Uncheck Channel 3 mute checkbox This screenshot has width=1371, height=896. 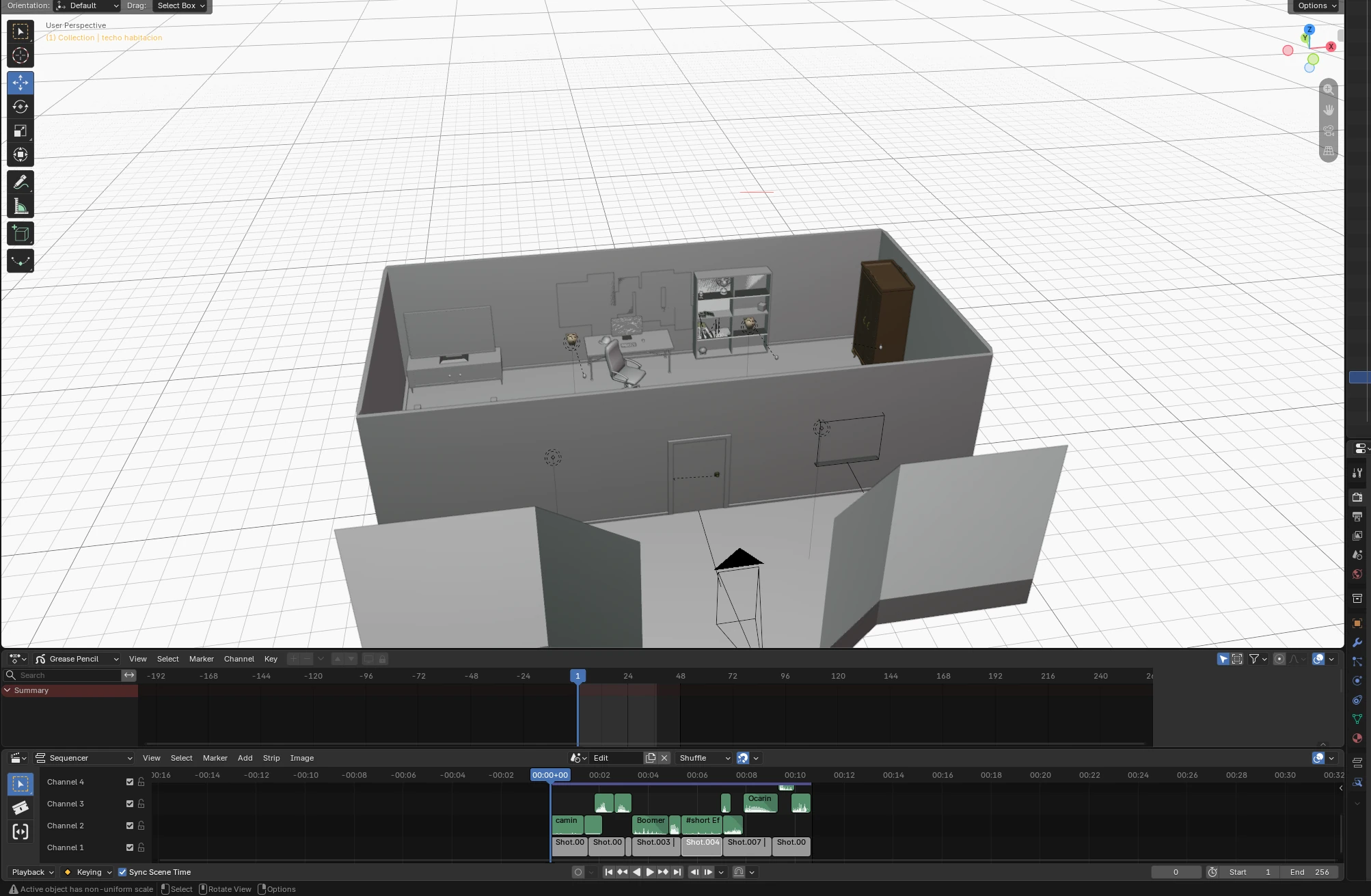(x=130, y=804)
